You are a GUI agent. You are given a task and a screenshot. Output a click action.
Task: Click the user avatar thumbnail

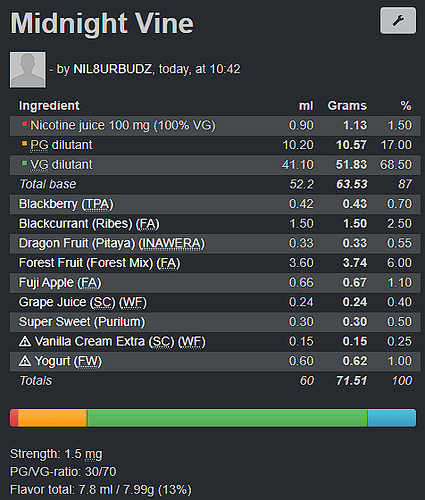[28, 70]
